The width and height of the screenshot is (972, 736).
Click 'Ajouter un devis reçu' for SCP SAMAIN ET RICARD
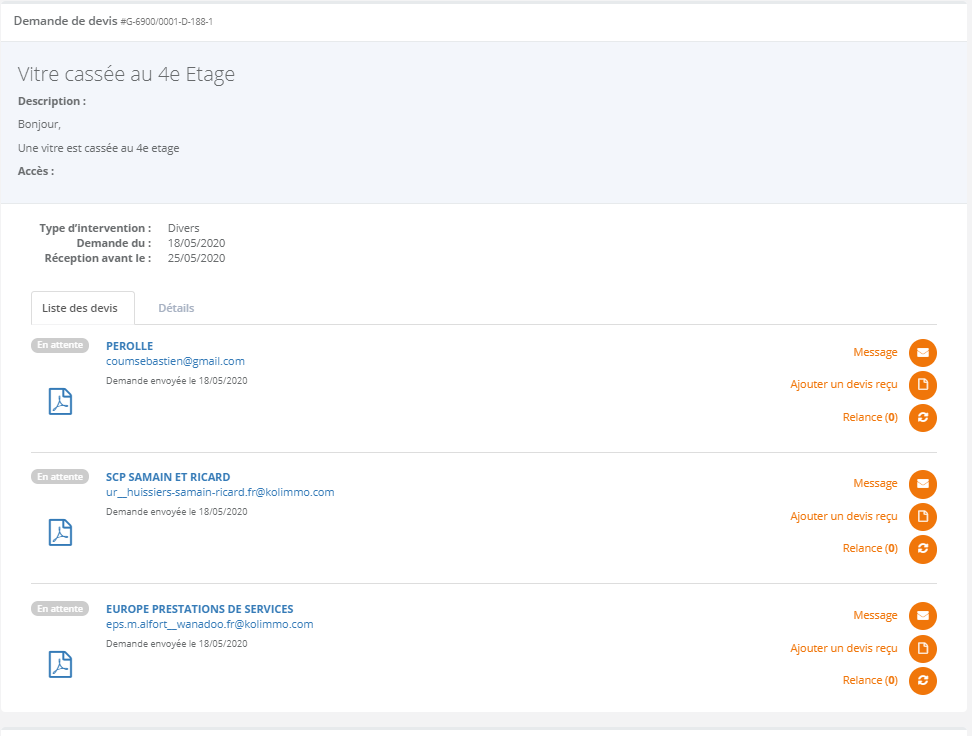click(844, 516)
